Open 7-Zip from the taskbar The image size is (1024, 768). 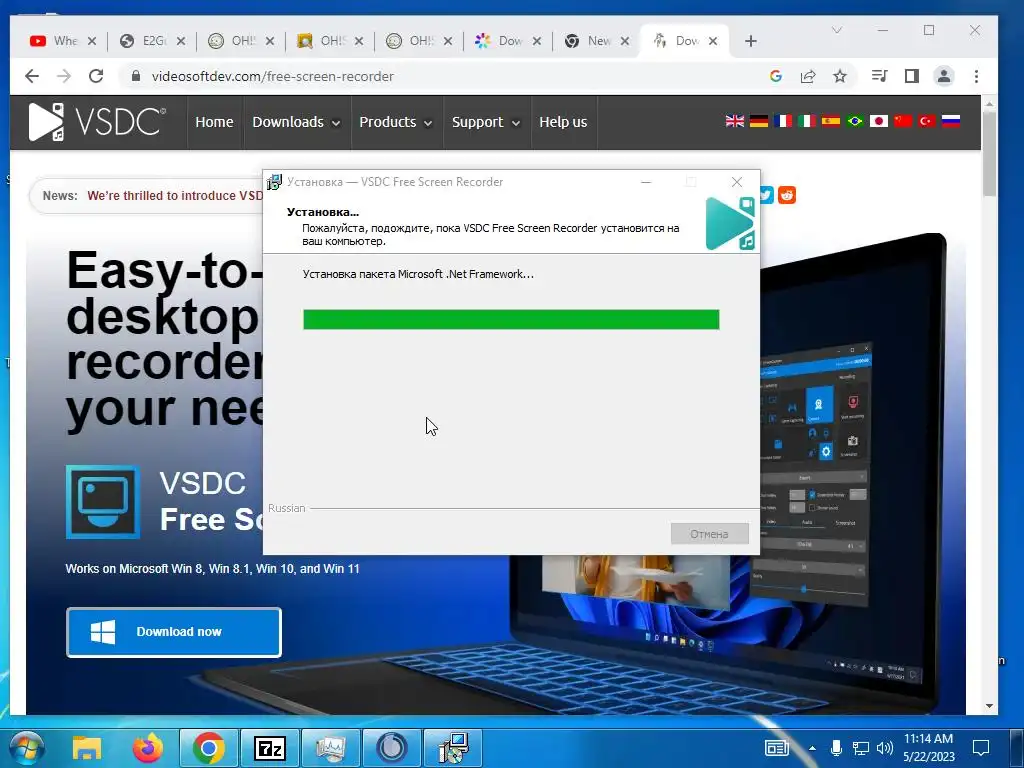[270, 748]
